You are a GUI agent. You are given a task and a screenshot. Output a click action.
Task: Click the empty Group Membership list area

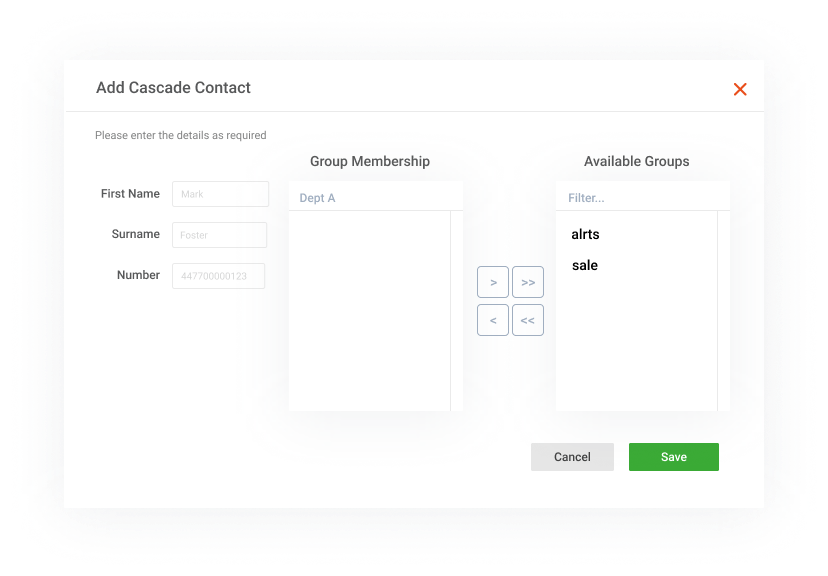(369, 310)
